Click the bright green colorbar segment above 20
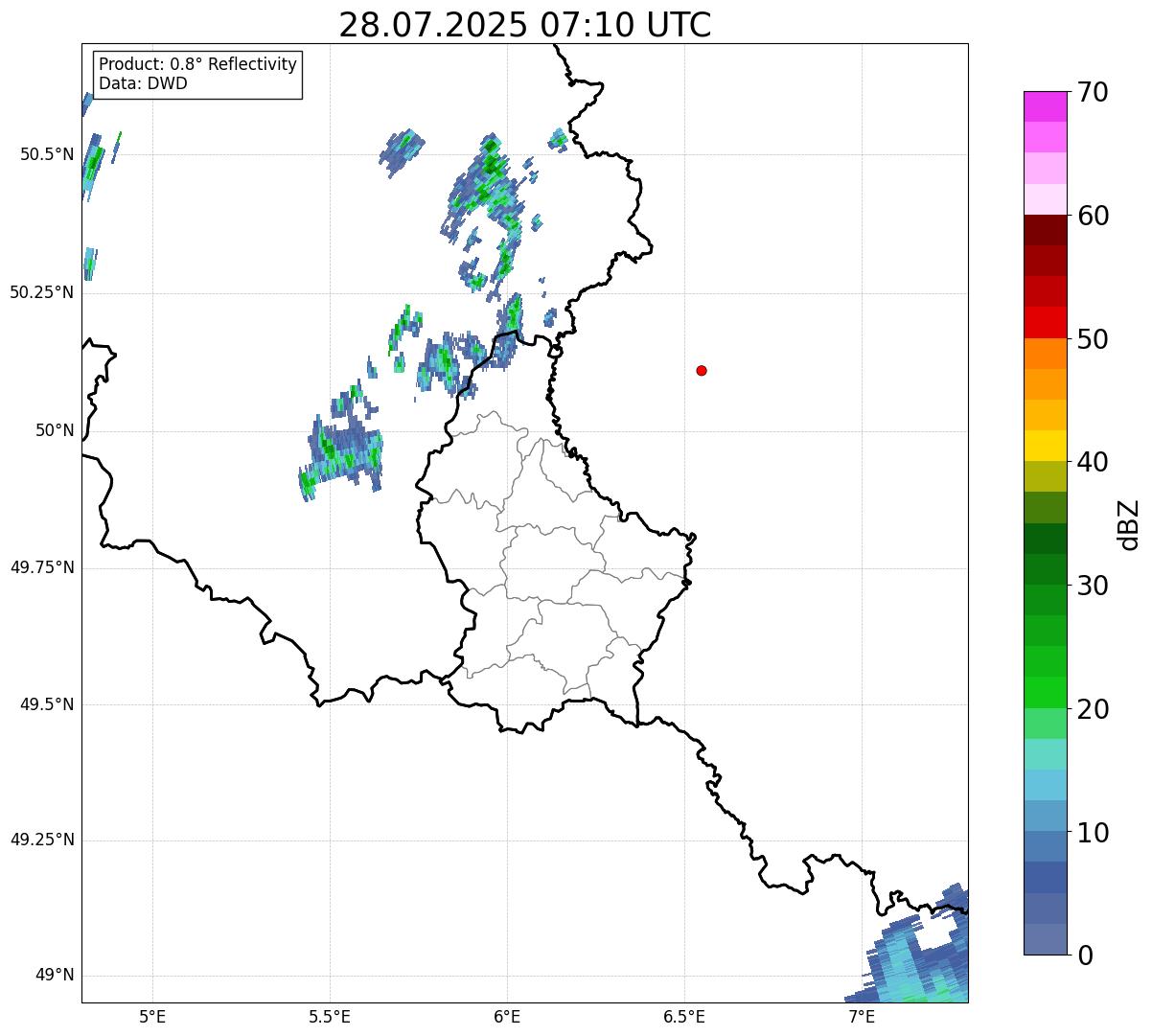Image resolution: width=1152 pixels, height=1036 pixels. [1045, 692]
